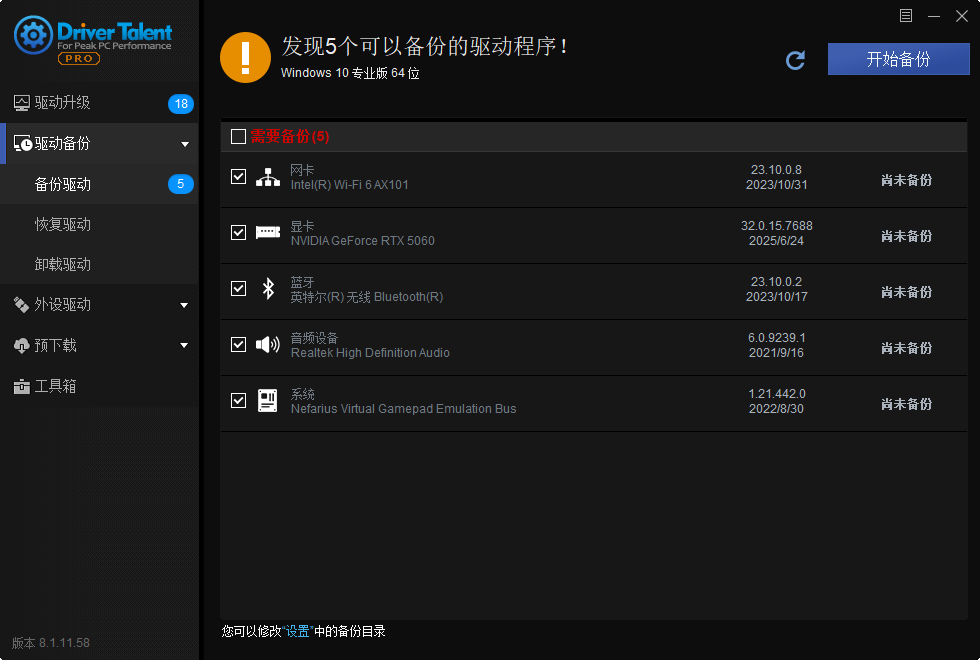Click the motherboard icon for 系统
Screen dimensions: 980x660
(x=268, y=401)
